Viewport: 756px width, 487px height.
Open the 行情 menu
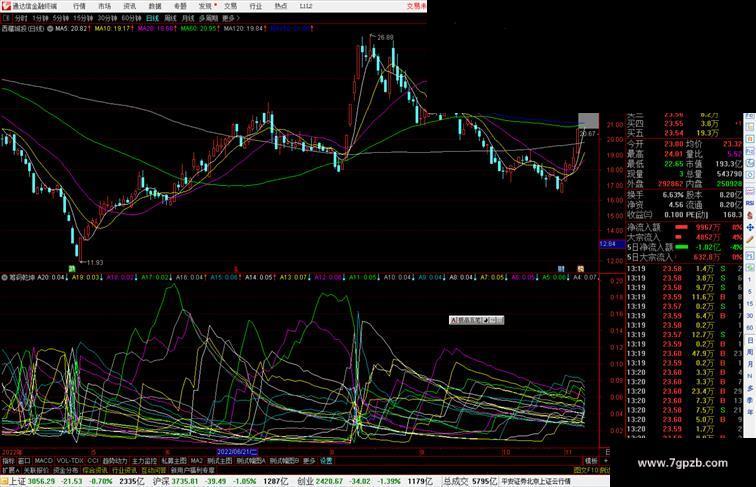click(x=79, y=6)
